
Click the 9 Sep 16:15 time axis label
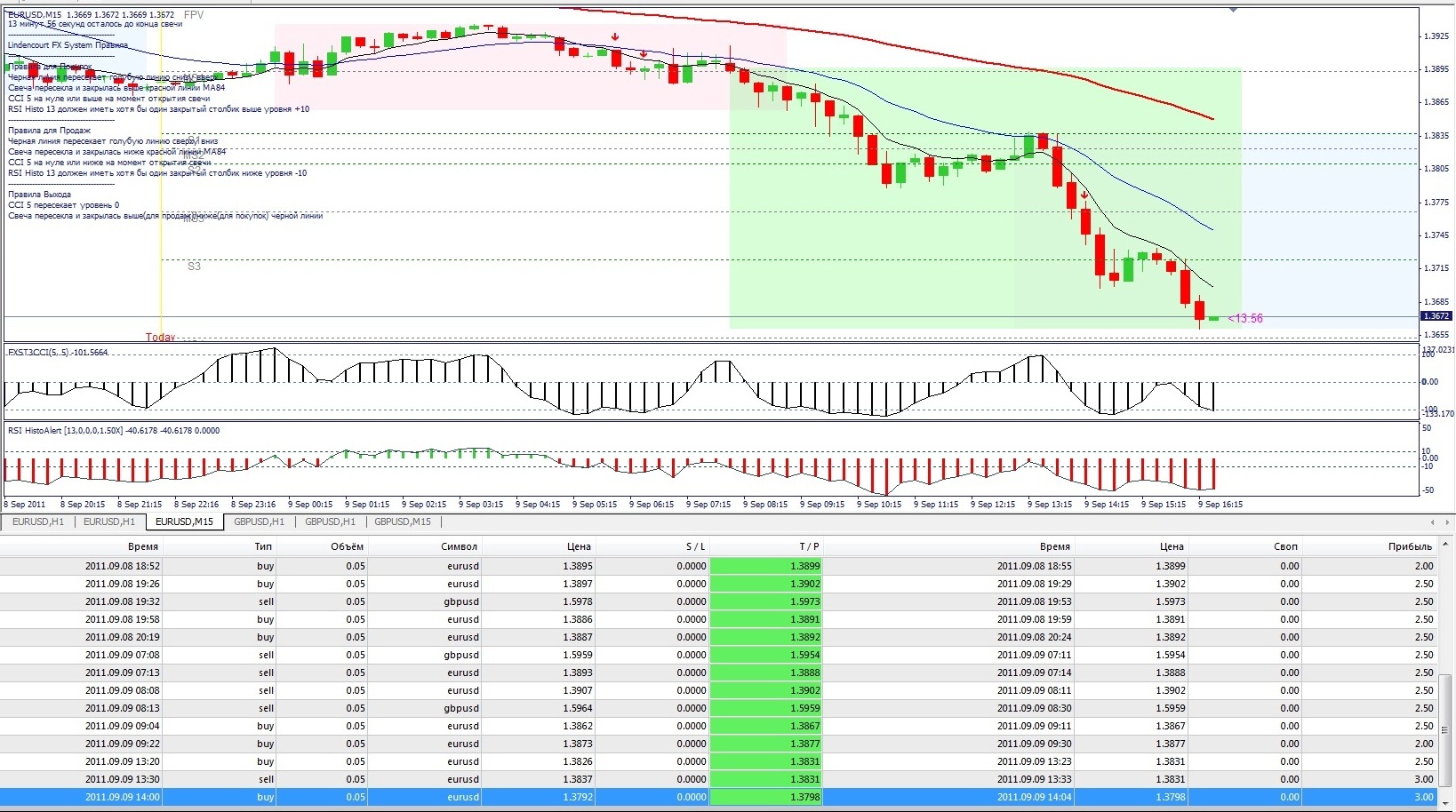point(1220,505)
